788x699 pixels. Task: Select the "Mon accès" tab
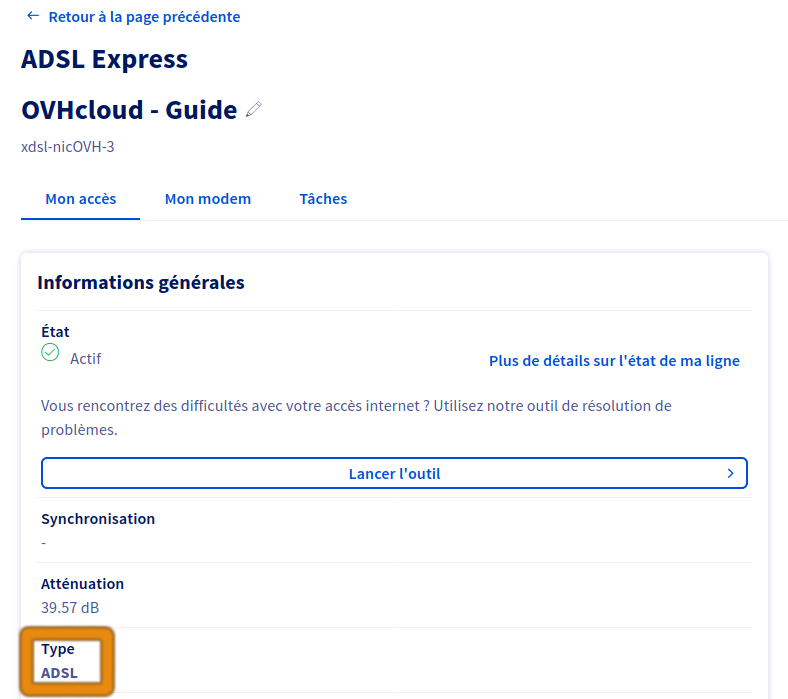coord(80,199)
